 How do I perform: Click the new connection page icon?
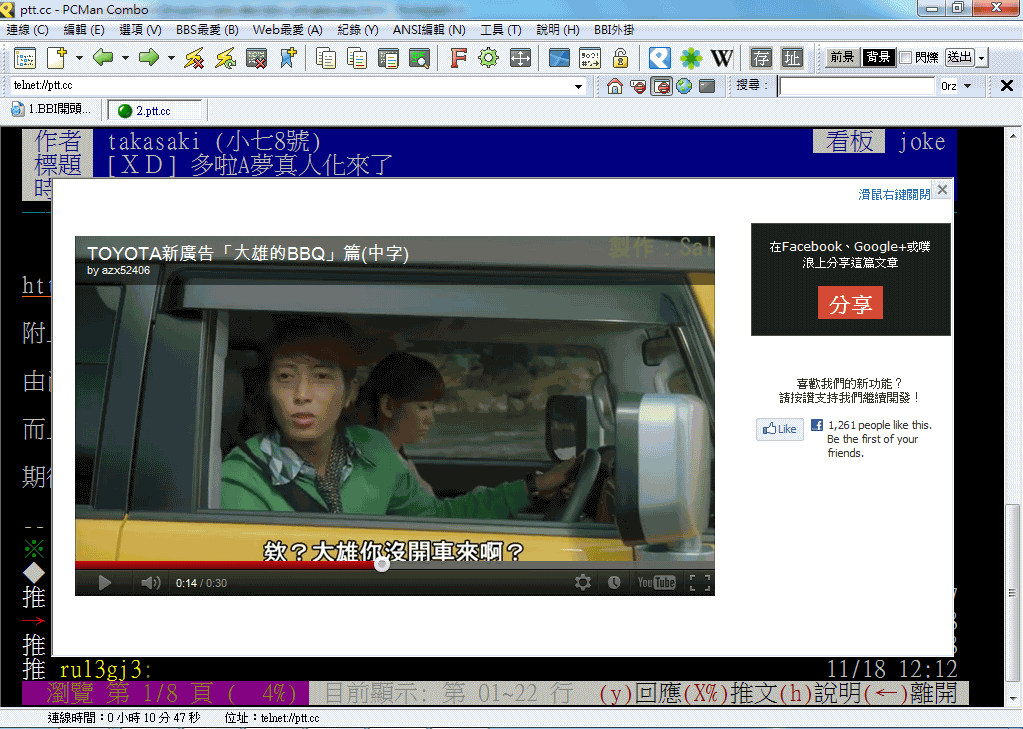click(57, 58)
